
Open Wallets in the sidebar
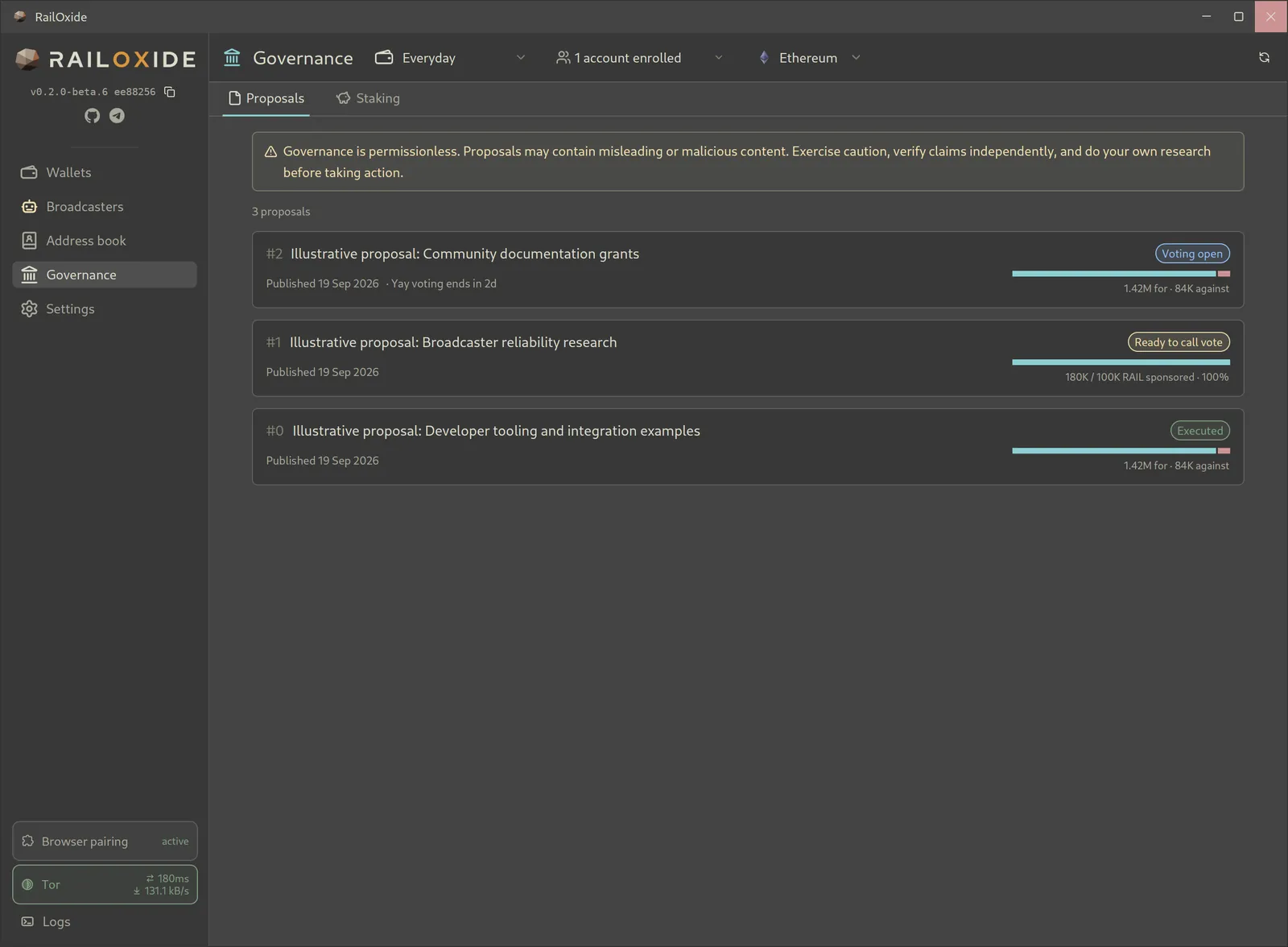[105, 172]
